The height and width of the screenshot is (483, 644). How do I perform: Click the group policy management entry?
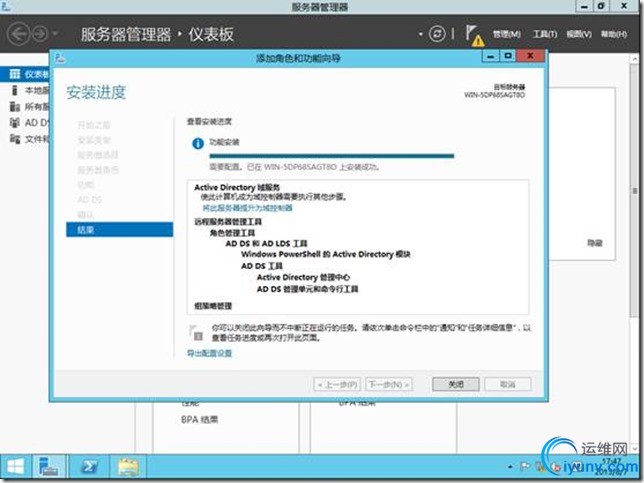click(213, 306)
